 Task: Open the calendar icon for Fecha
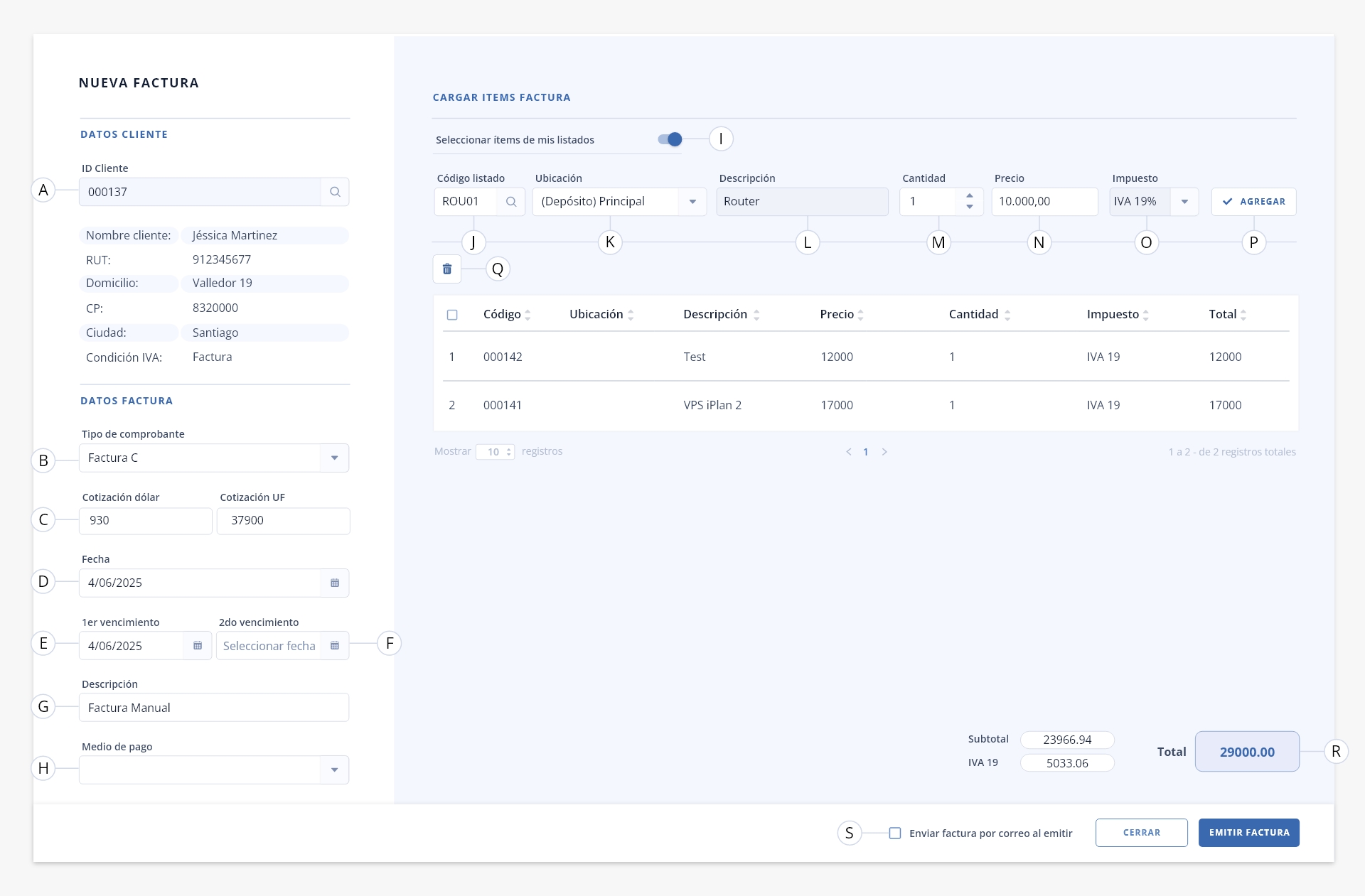click(x=335, y=583)
